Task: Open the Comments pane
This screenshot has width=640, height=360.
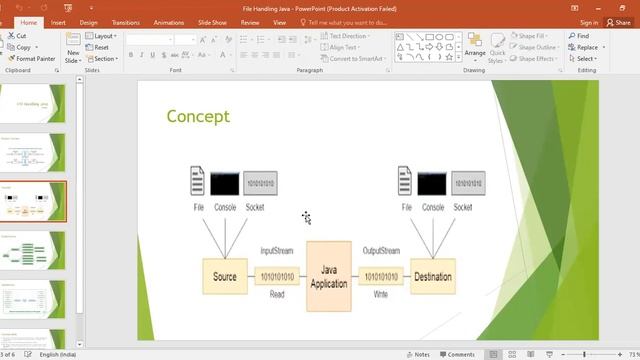Action: (x=457, y=354)
